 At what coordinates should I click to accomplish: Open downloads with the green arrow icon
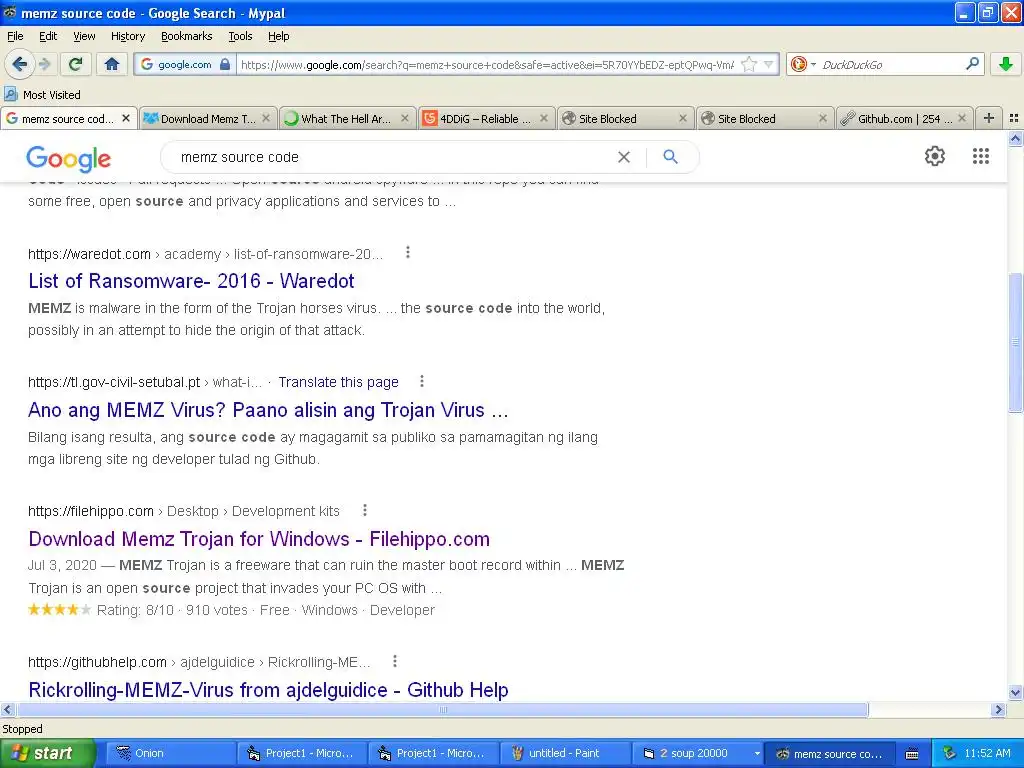click(x=1006, y=64)
